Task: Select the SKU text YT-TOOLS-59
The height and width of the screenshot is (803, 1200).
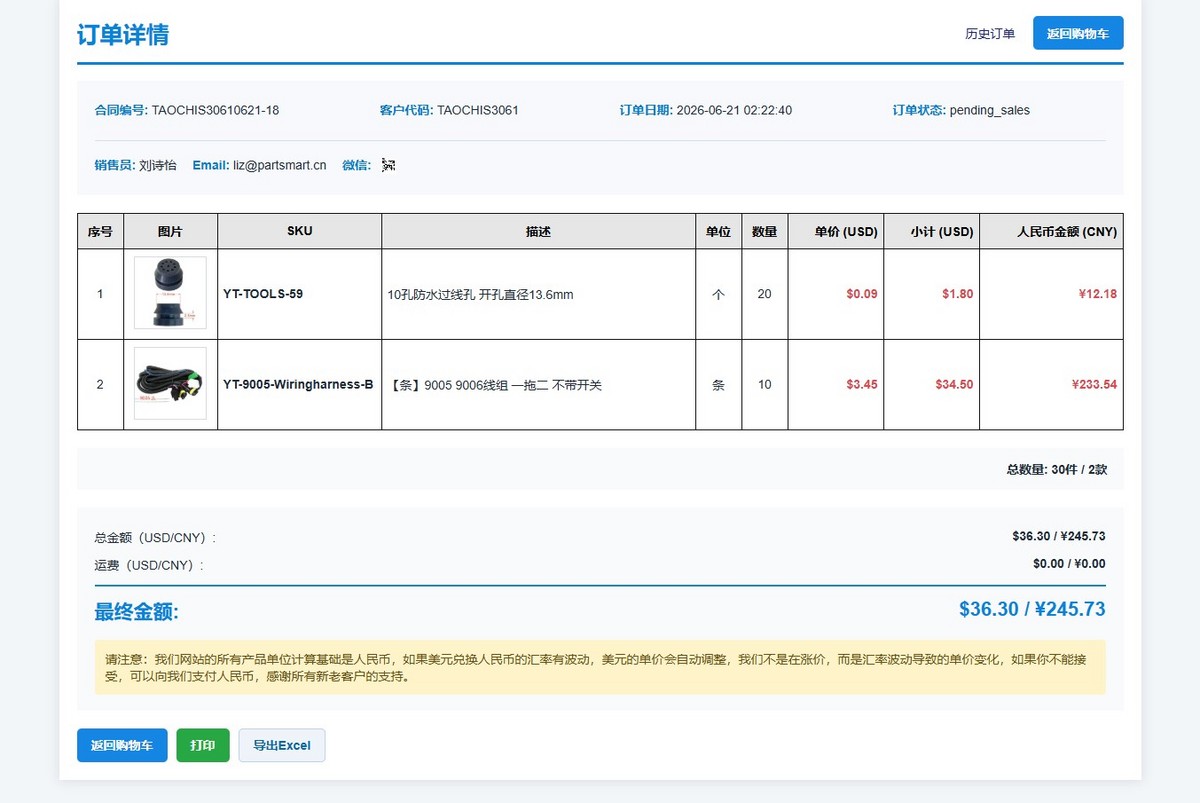Action: 263,294
